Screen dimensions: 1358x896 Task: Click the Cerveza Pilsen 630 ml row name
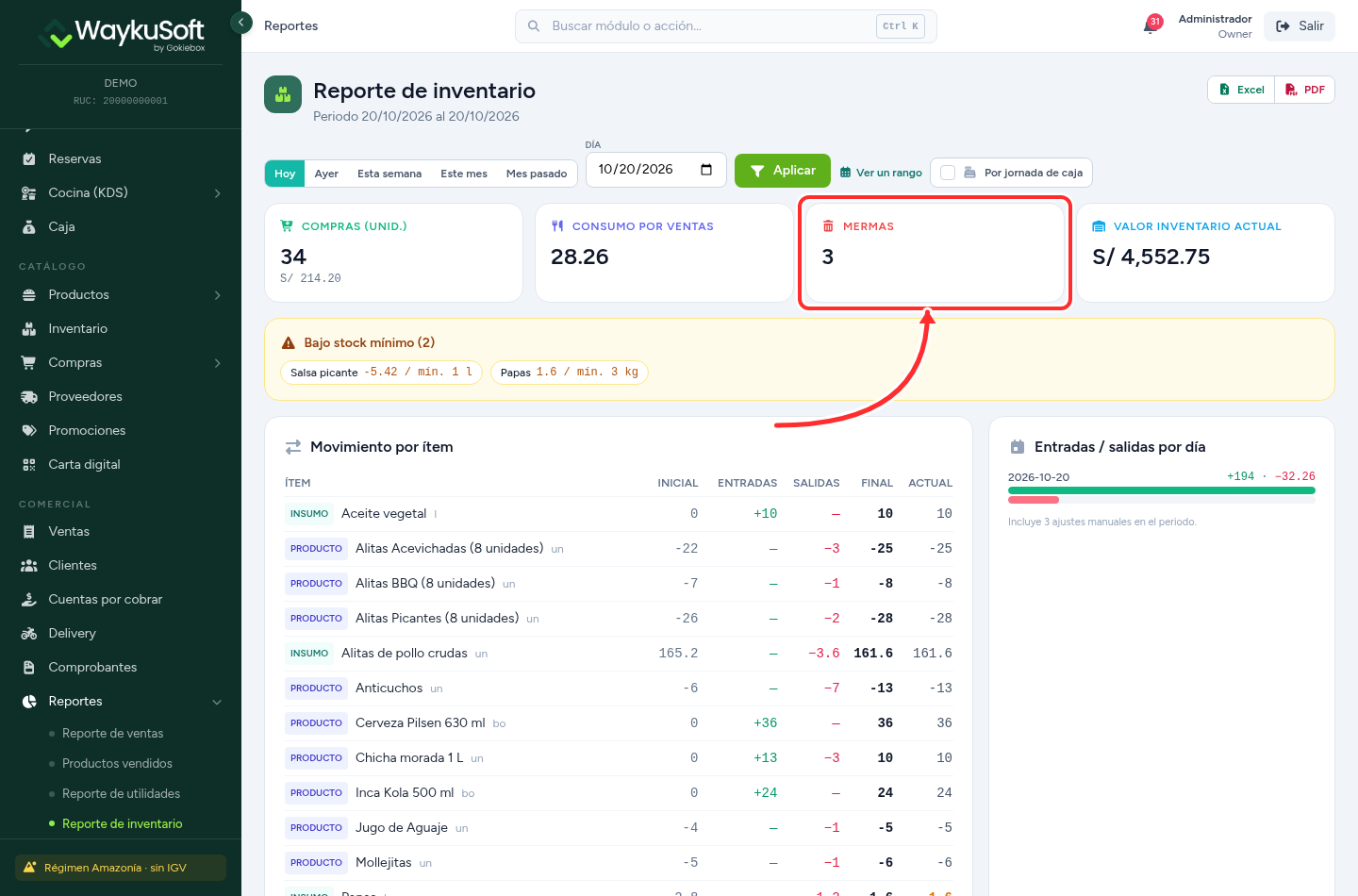coord(421,722)
